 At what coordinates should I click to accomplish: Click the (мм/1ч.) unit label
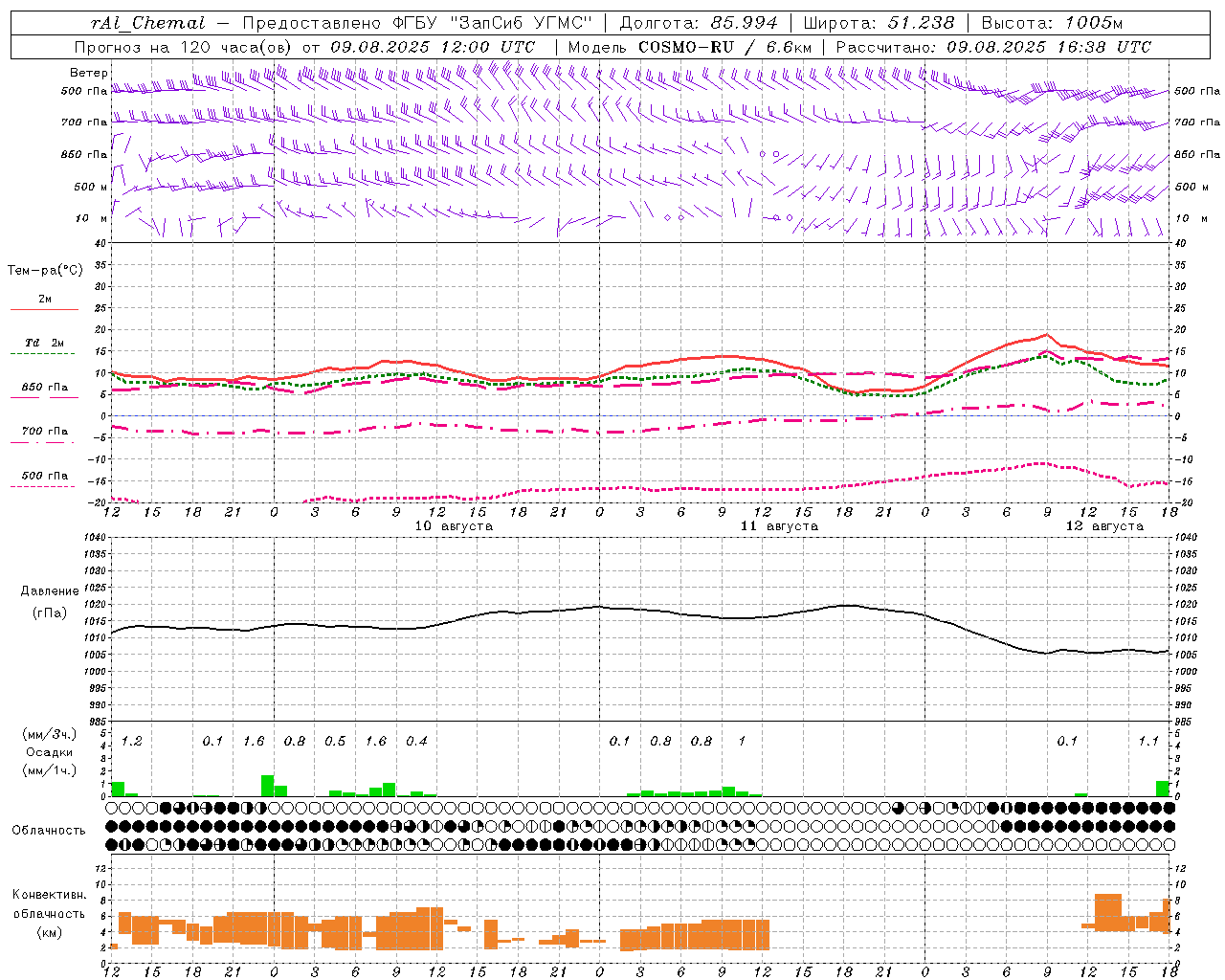tap(49, 770)
